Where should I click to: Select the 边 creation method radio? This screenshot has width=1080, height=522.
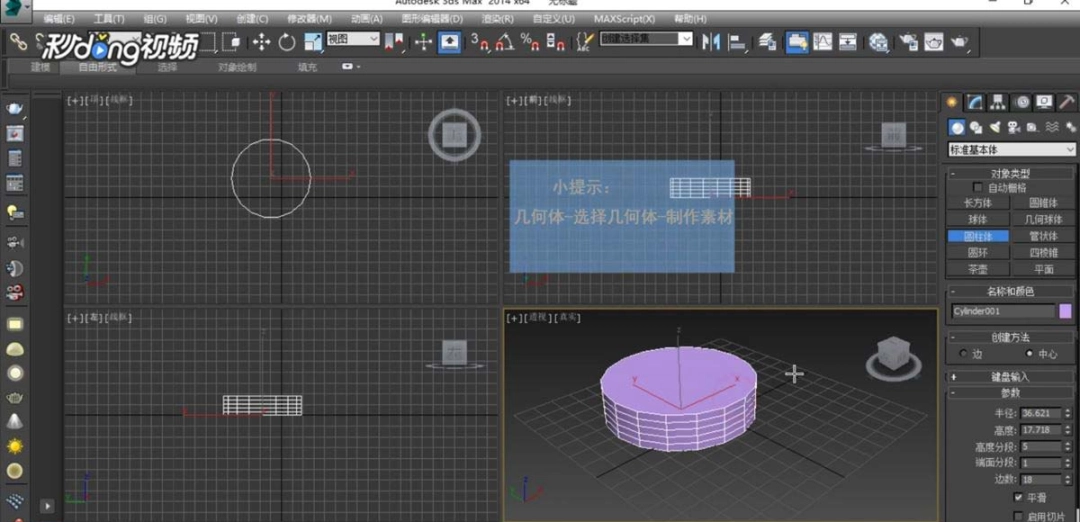(x=963, y=353)
